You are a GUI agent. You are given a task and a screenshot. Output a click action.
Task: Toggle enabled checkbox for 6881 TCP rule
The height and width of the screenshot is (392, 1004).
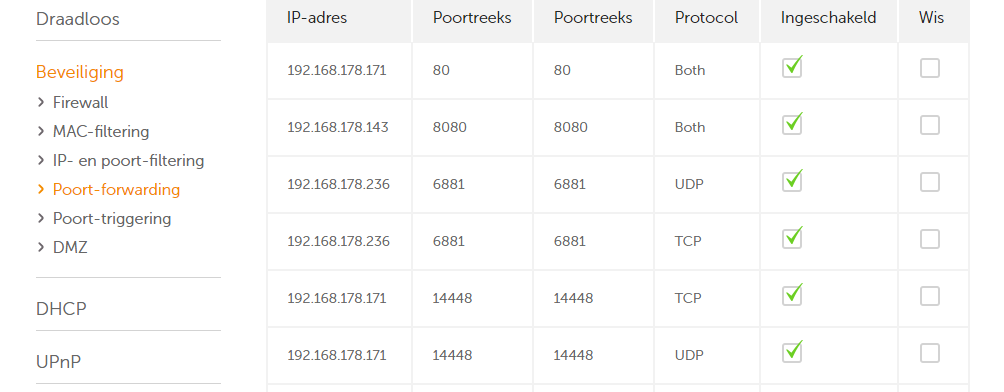(x=792, y=239)
